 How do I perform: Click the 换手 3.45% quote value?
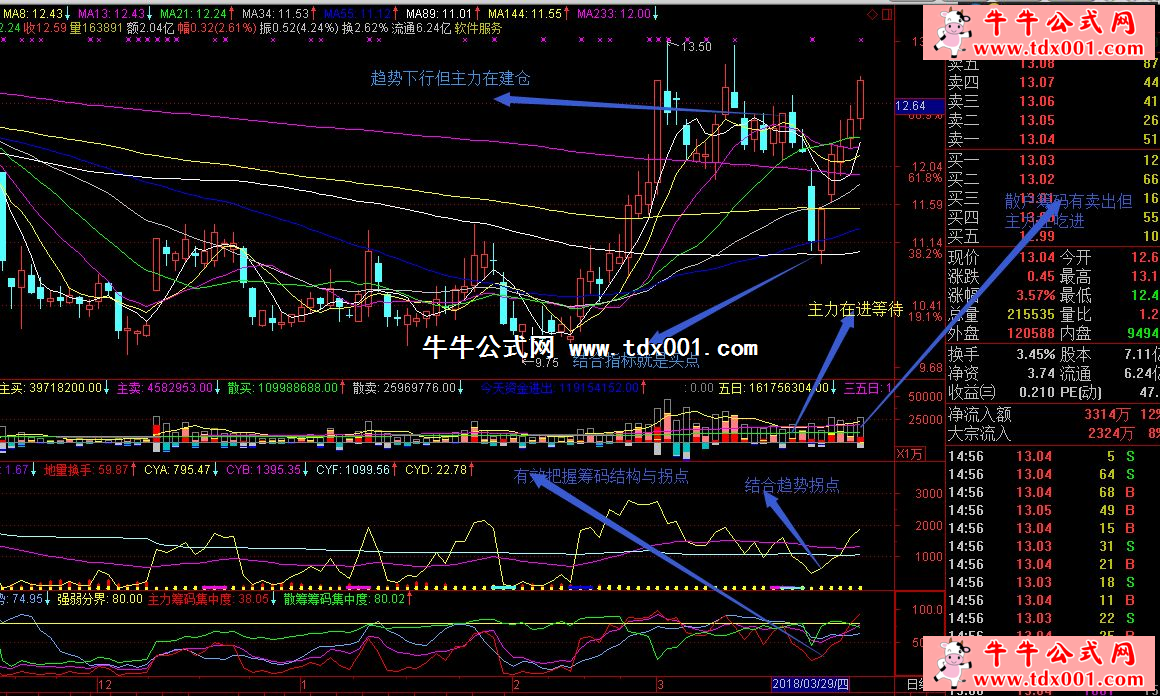click(1036, 354)
